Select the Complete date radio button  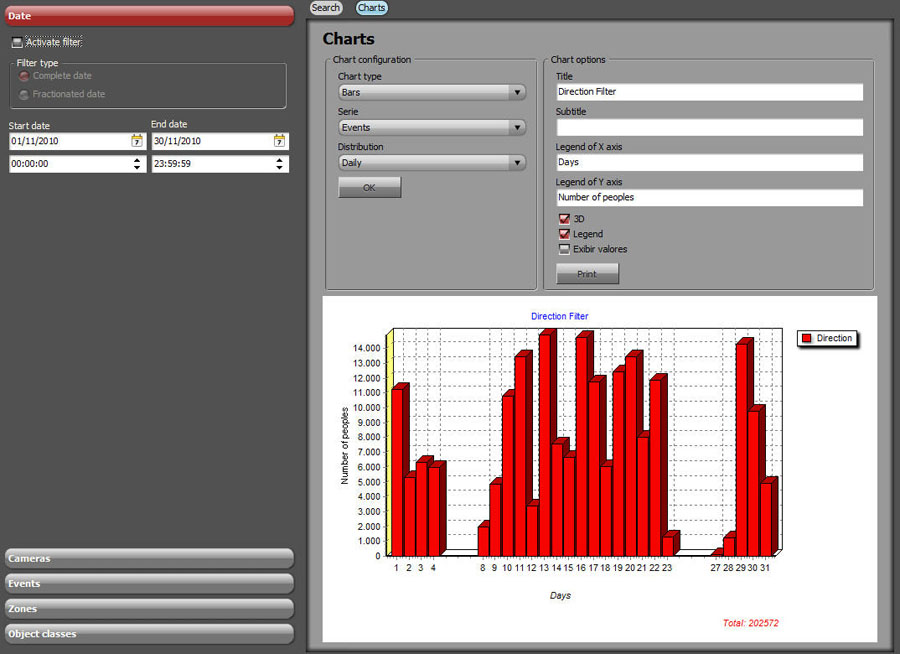pyautogui.click(x=24, y=76)
